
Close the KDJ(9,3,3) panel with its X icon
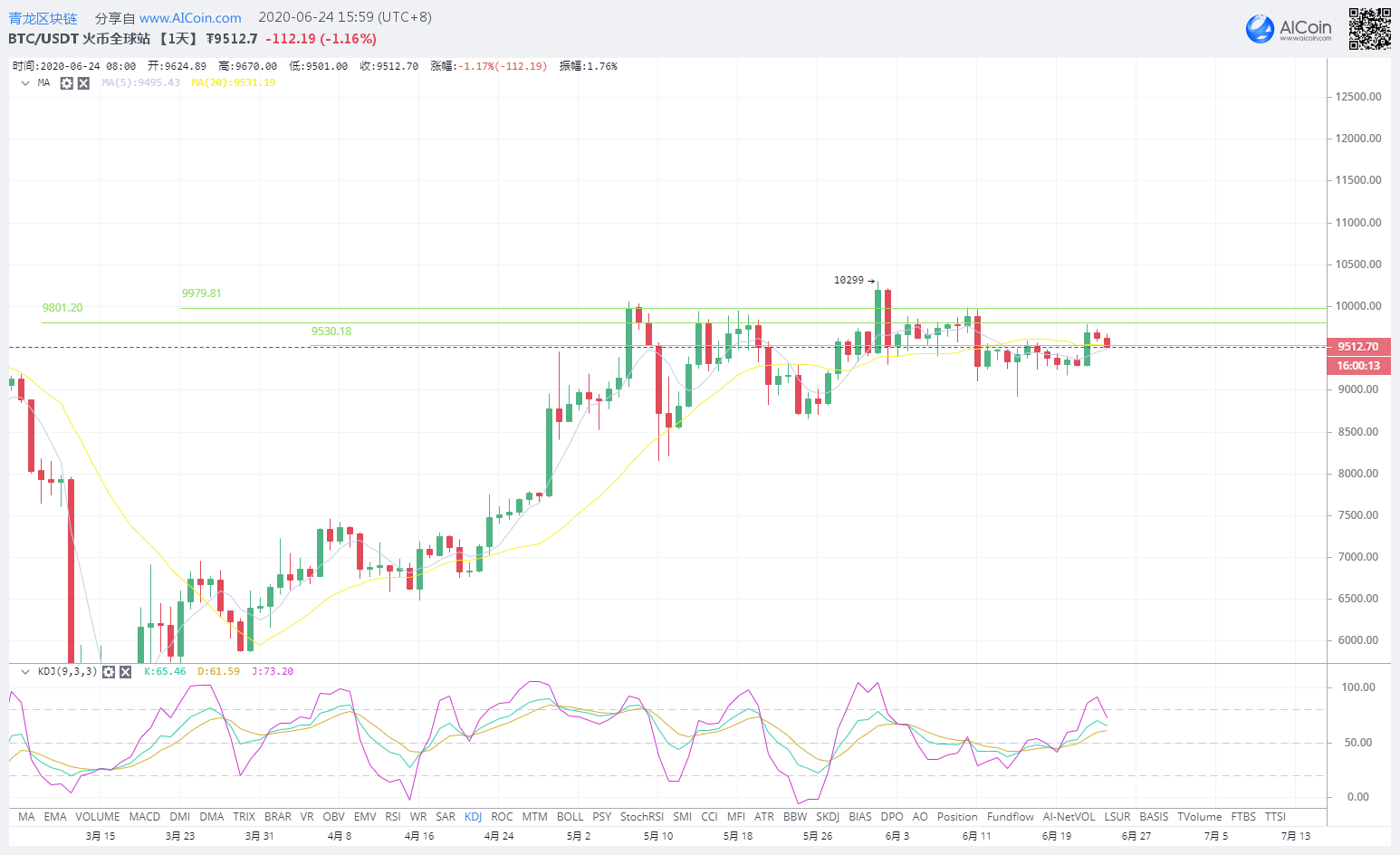(125, 672)
